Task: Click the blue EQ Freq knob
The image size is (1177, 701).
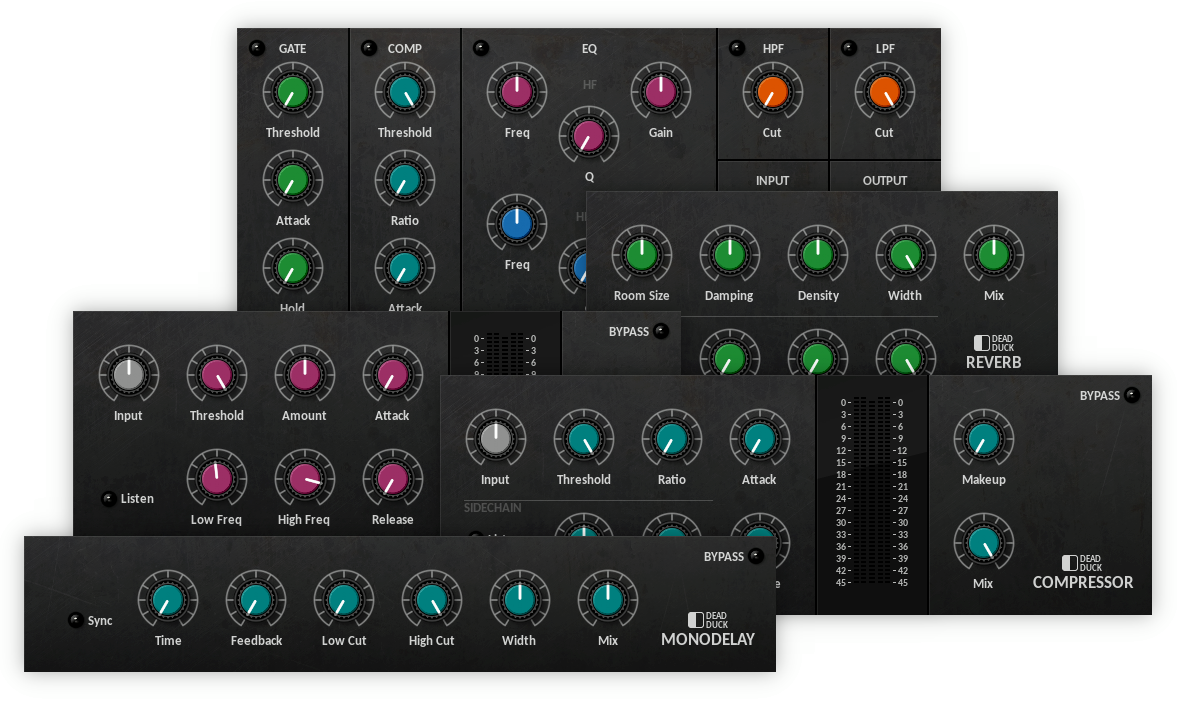Action: click(516, 224)
